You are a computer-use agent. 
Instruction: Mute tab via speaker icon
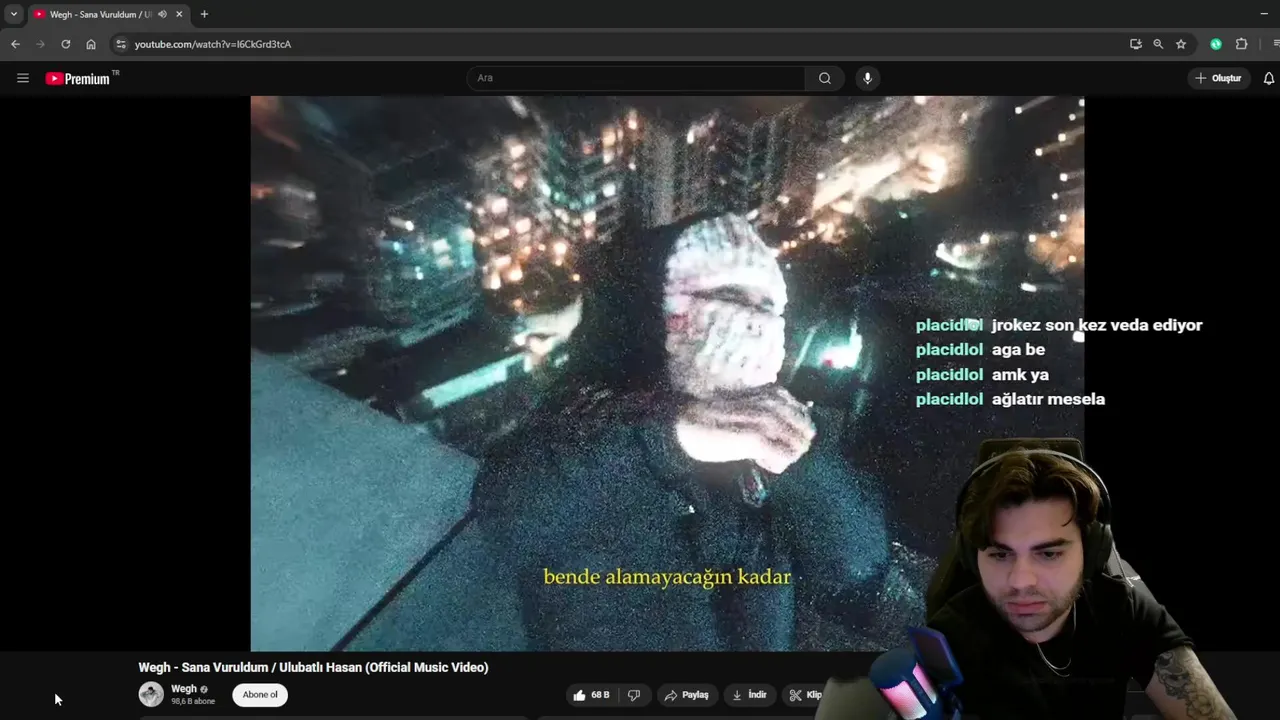point(162,14)
